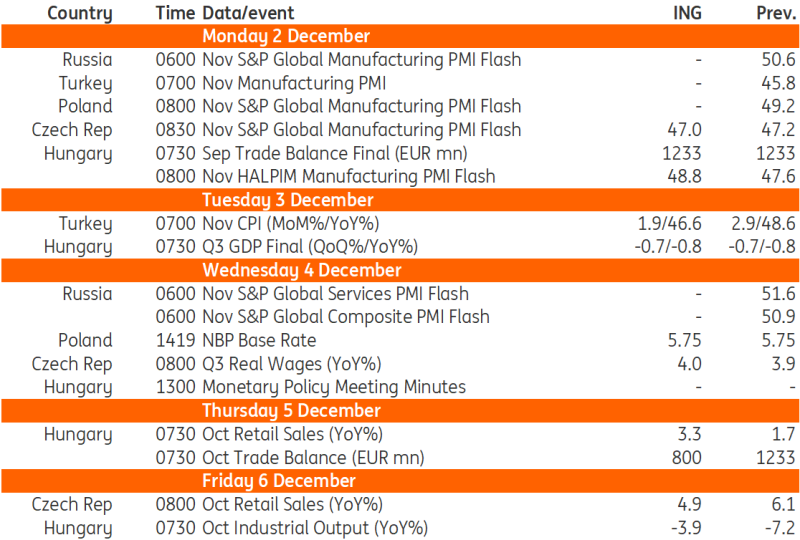Click Nov S&P Global Composite PMI Flash event
This screenshot has width=800, height=540.
click(x=345, y=317)
